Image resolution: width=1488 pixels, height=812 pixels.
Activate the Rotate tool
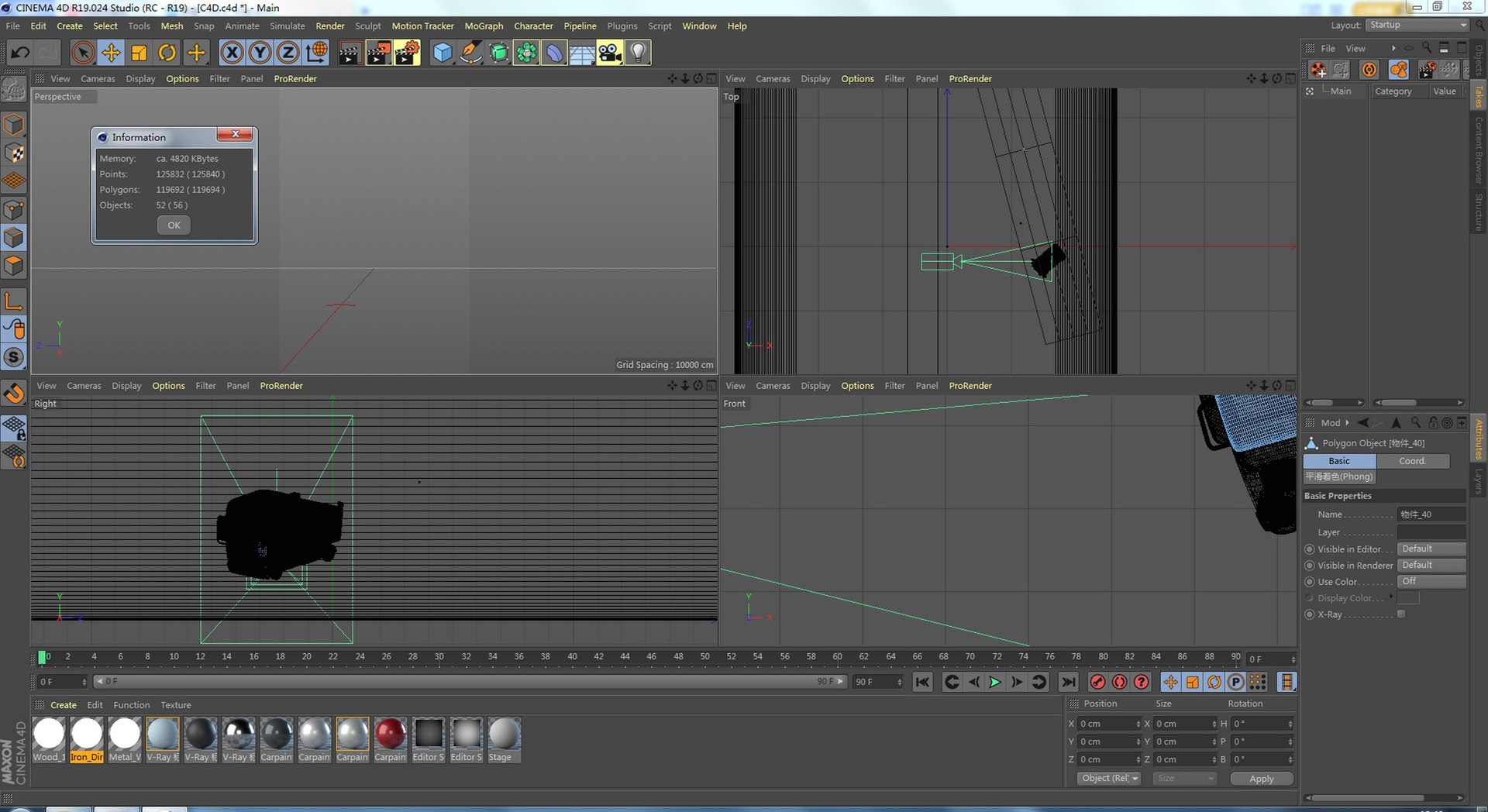(x=167, y=53)
